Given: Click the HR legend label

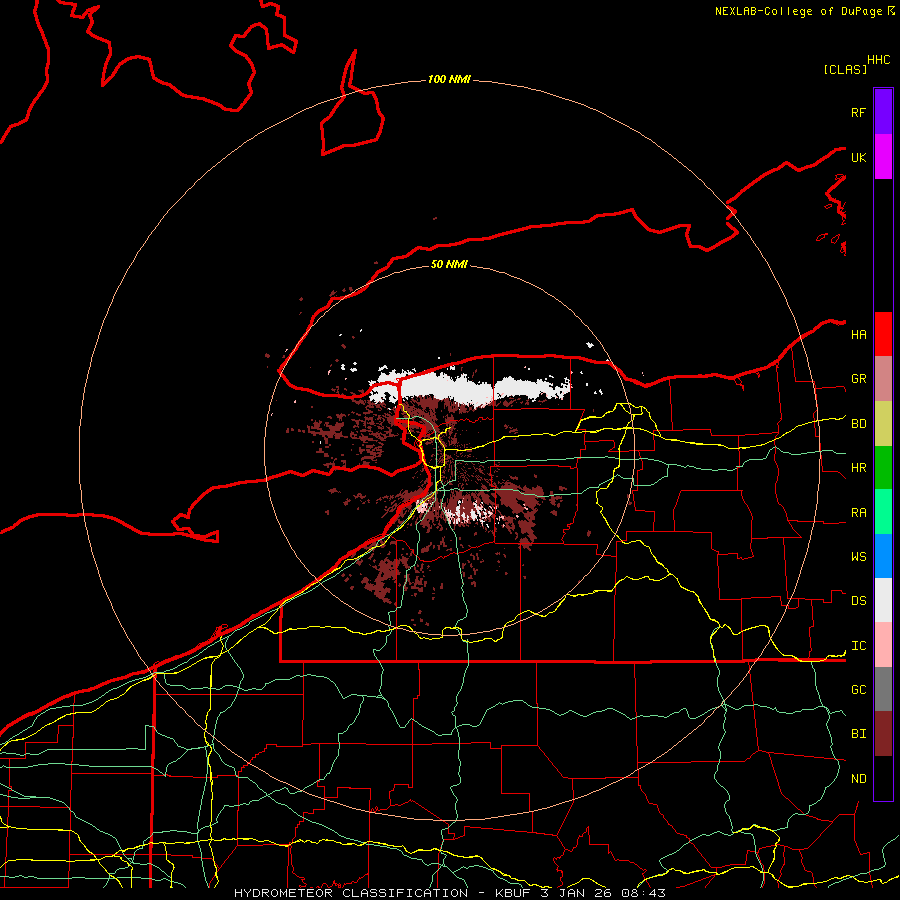Looking at the screenshot, I should click(x=858, y=468).
